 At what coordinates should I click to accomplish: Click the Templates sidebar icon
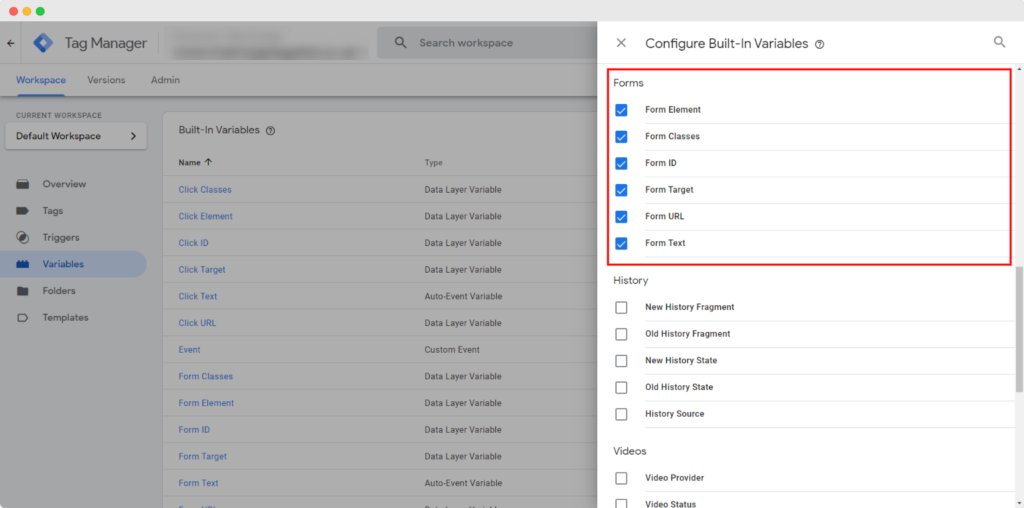point(23,318)
